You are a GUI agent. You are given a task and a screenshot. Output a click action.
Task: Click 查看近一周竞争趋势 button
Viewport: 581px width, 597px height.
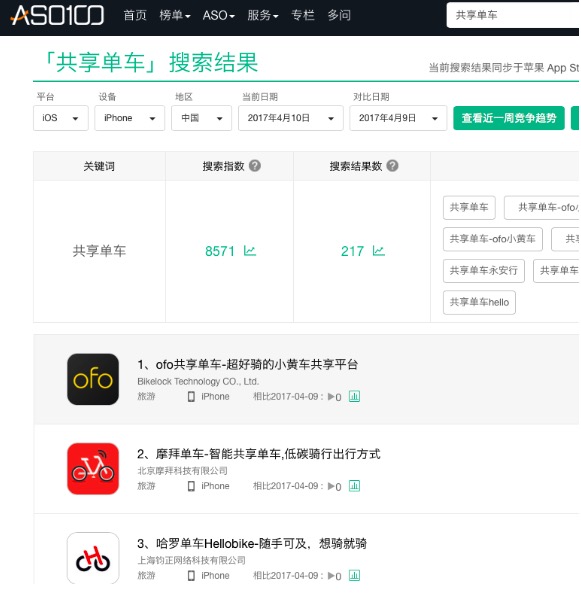[x=509, y=118]
